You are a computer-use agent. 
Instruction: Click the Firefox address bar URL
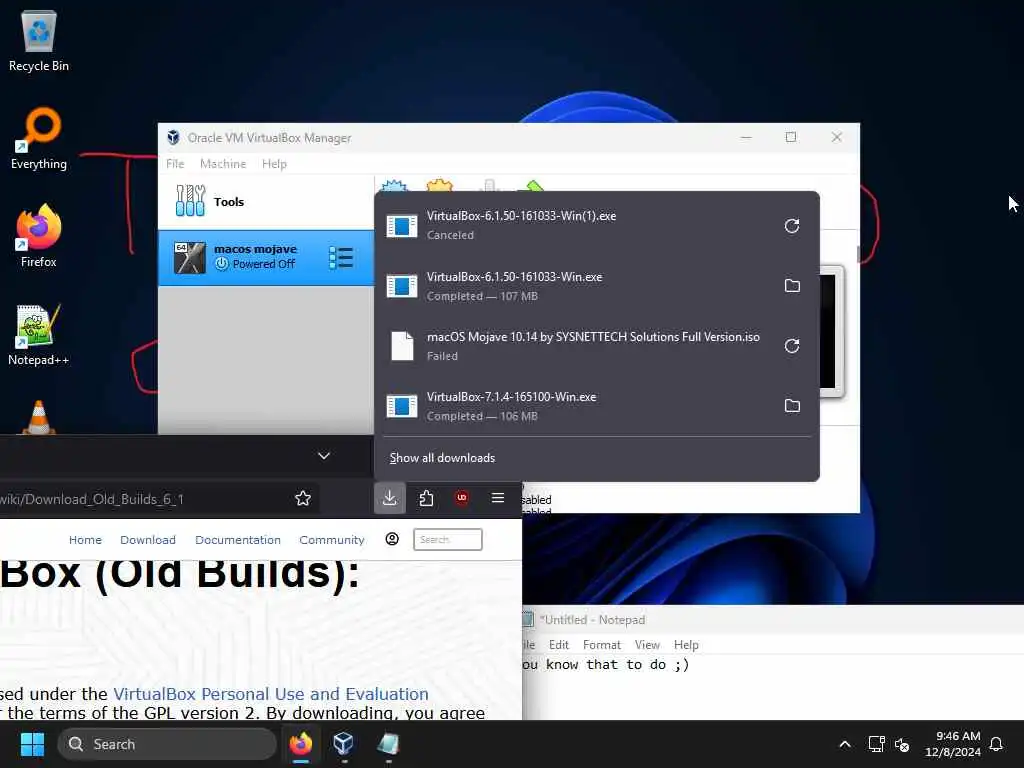(92, 500)
